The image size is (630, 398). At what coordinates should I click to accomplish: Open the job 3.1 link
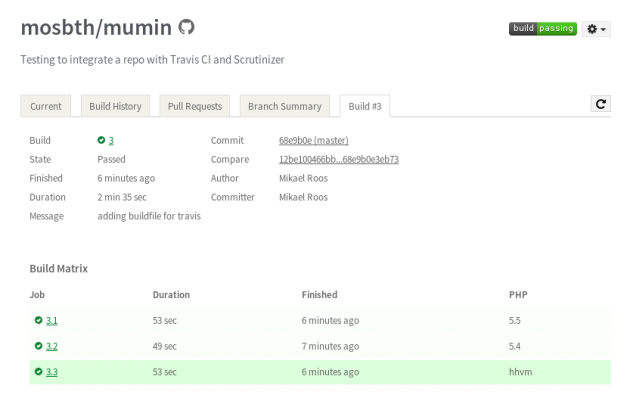(x=52, y=320)
